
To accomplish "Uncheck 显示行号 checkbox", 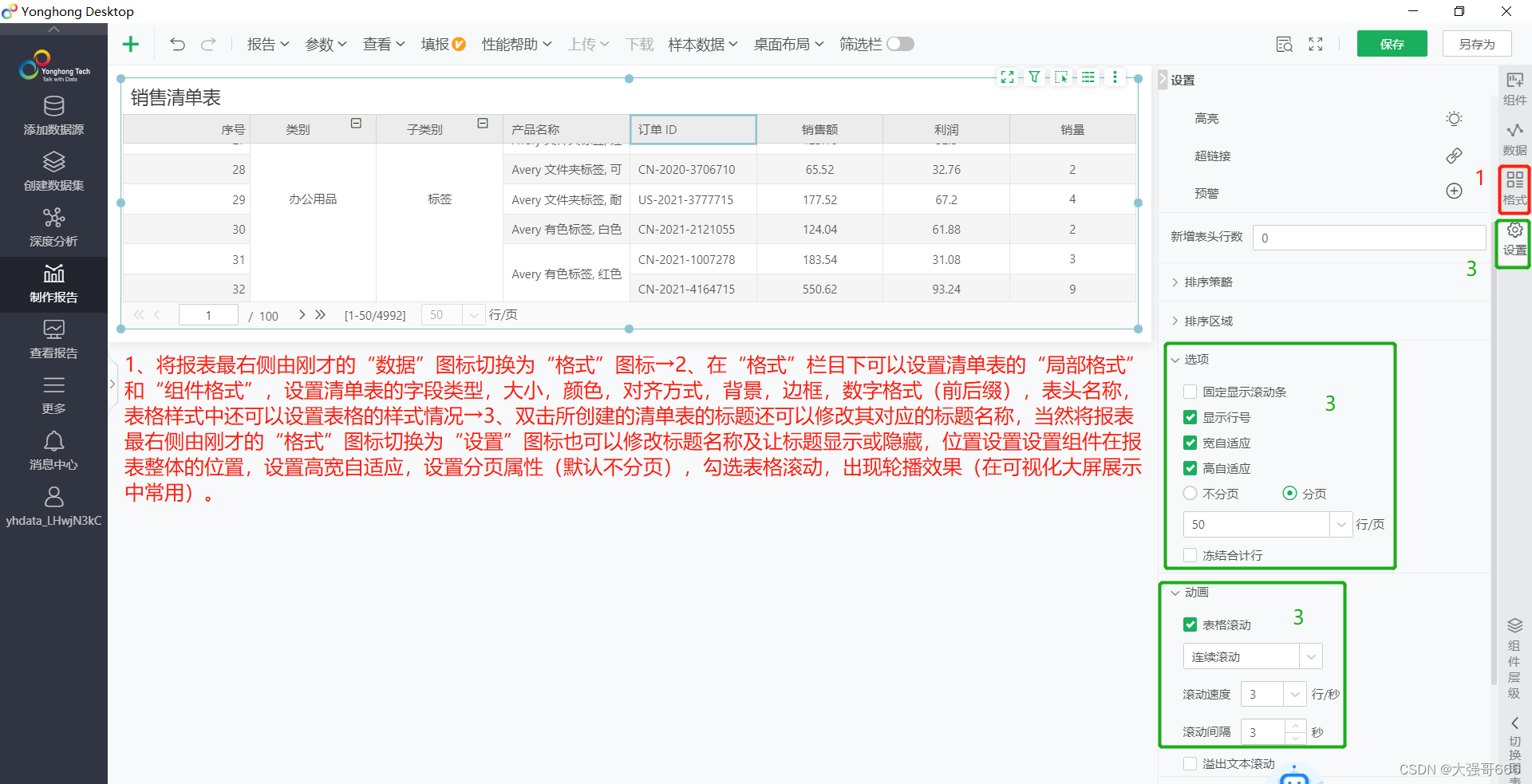I will [x=1190, y=417].
